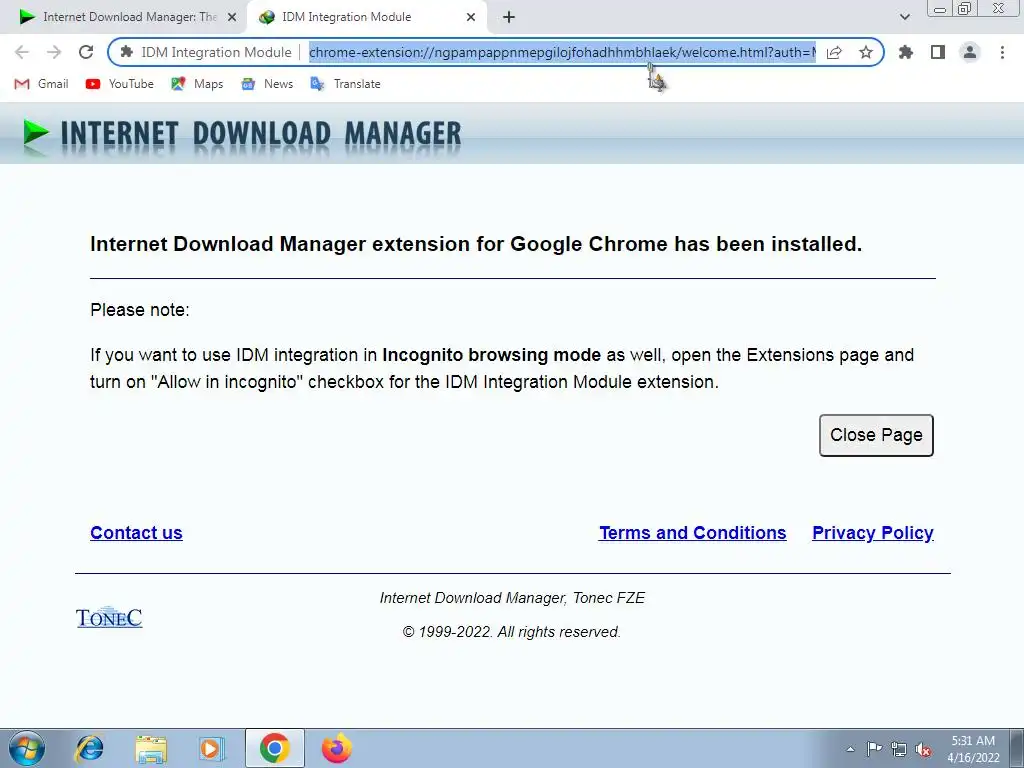Click the muted volume tray icon
This screenshot has height=768, width=1024.
923,749
